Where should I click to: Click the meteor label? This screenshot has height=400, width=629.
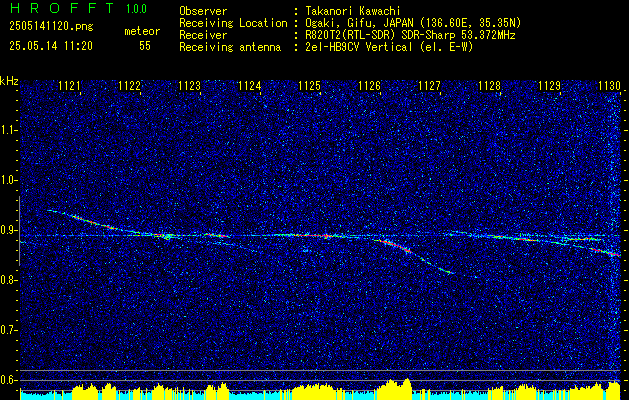pyautogui.click(x=142, y=31)
